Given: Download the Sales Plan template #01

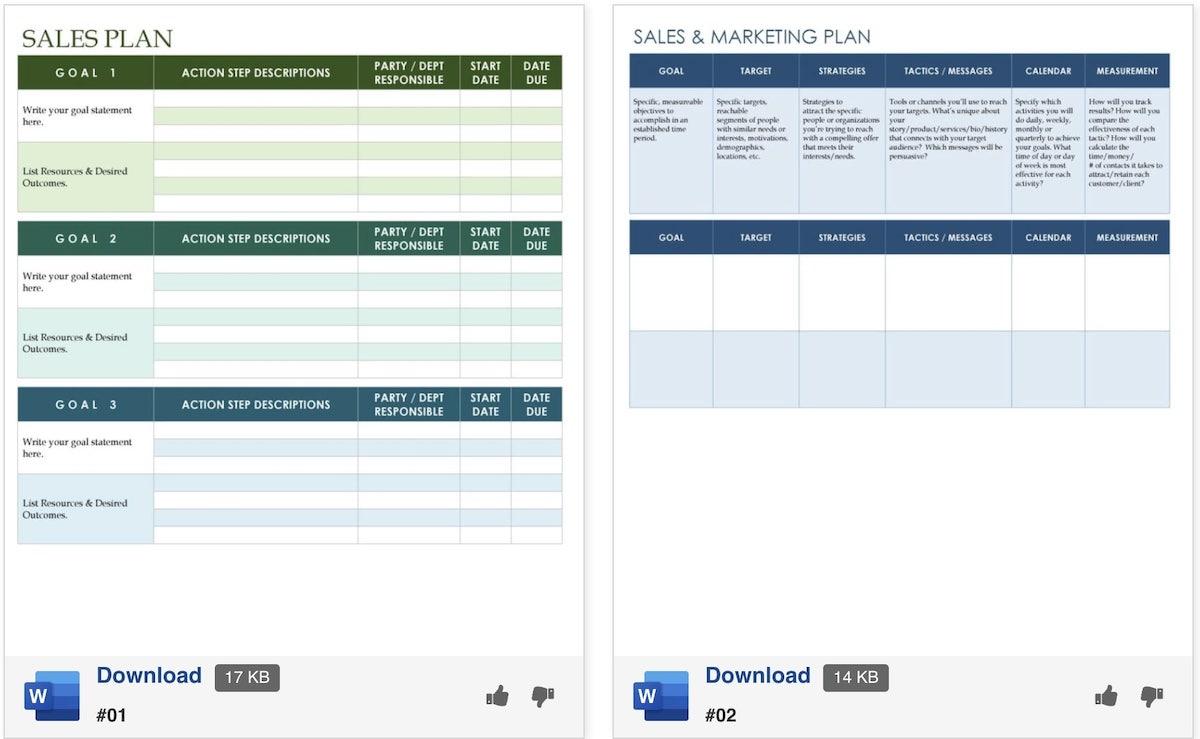Looking at the screenshot, I should (149, 676).
